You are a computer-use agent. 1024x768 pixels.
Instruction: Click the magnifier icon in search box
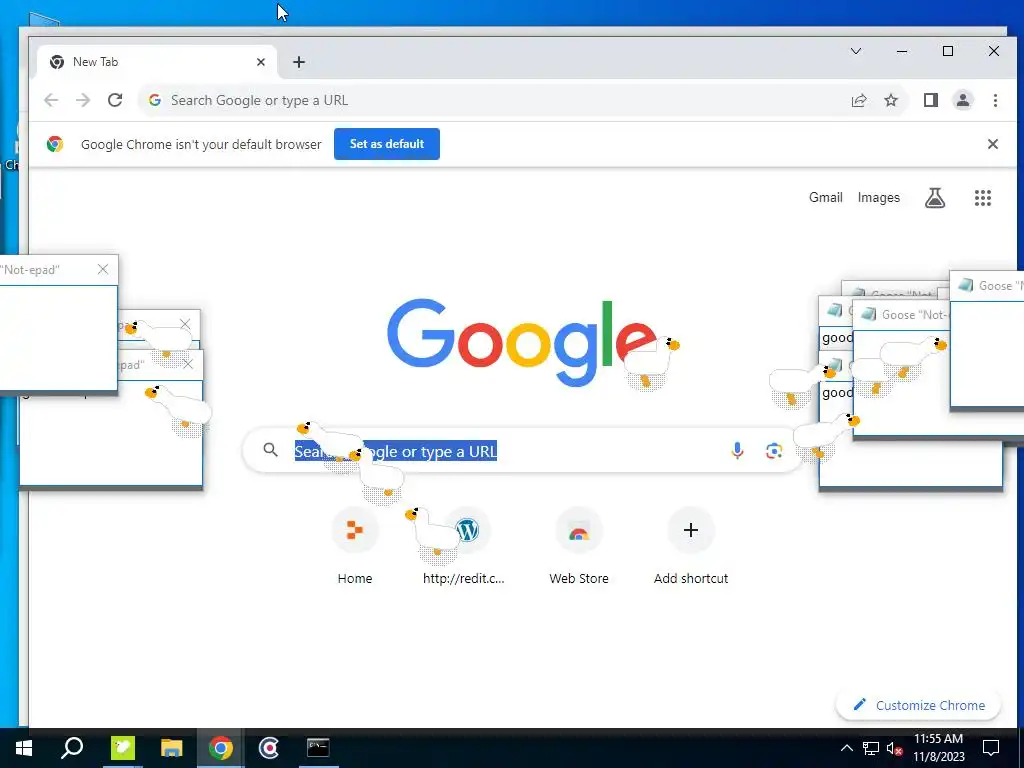pyautogui.click(x=270, y=450)
